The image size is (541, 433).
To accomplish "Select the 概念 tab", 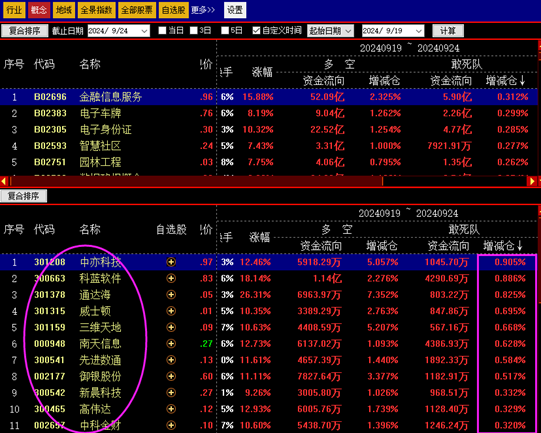I will (x=39, y=10).
